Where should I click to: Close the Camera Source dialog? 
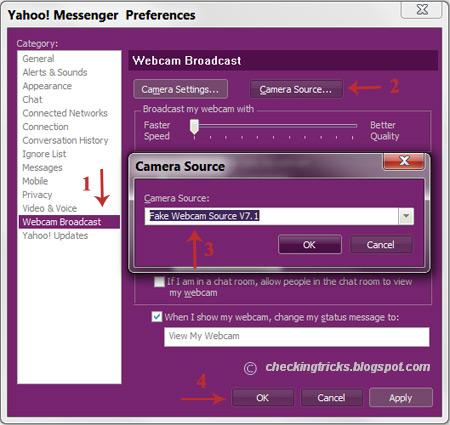click(404, 161)
